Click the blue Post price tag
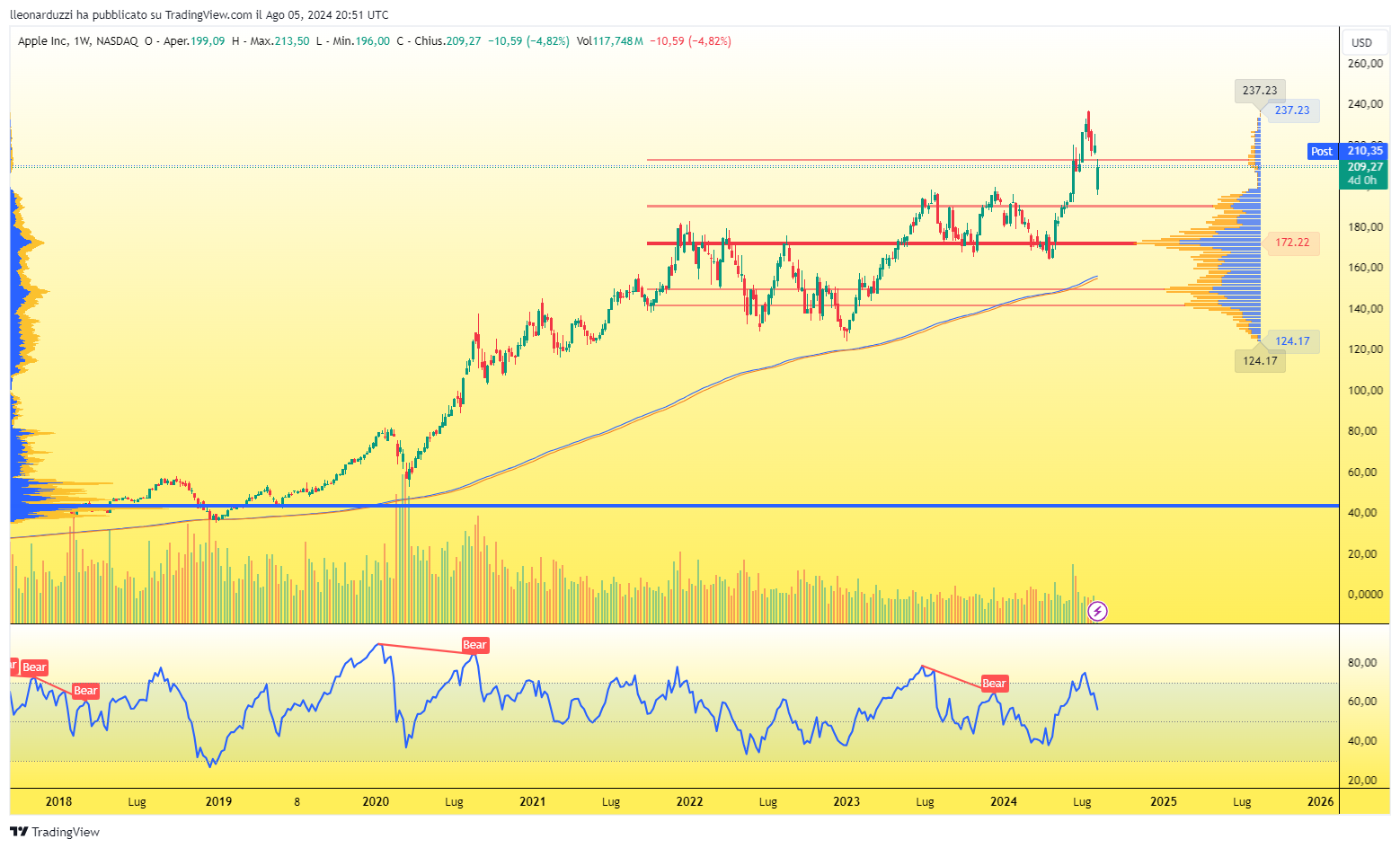 point(1322,152)
